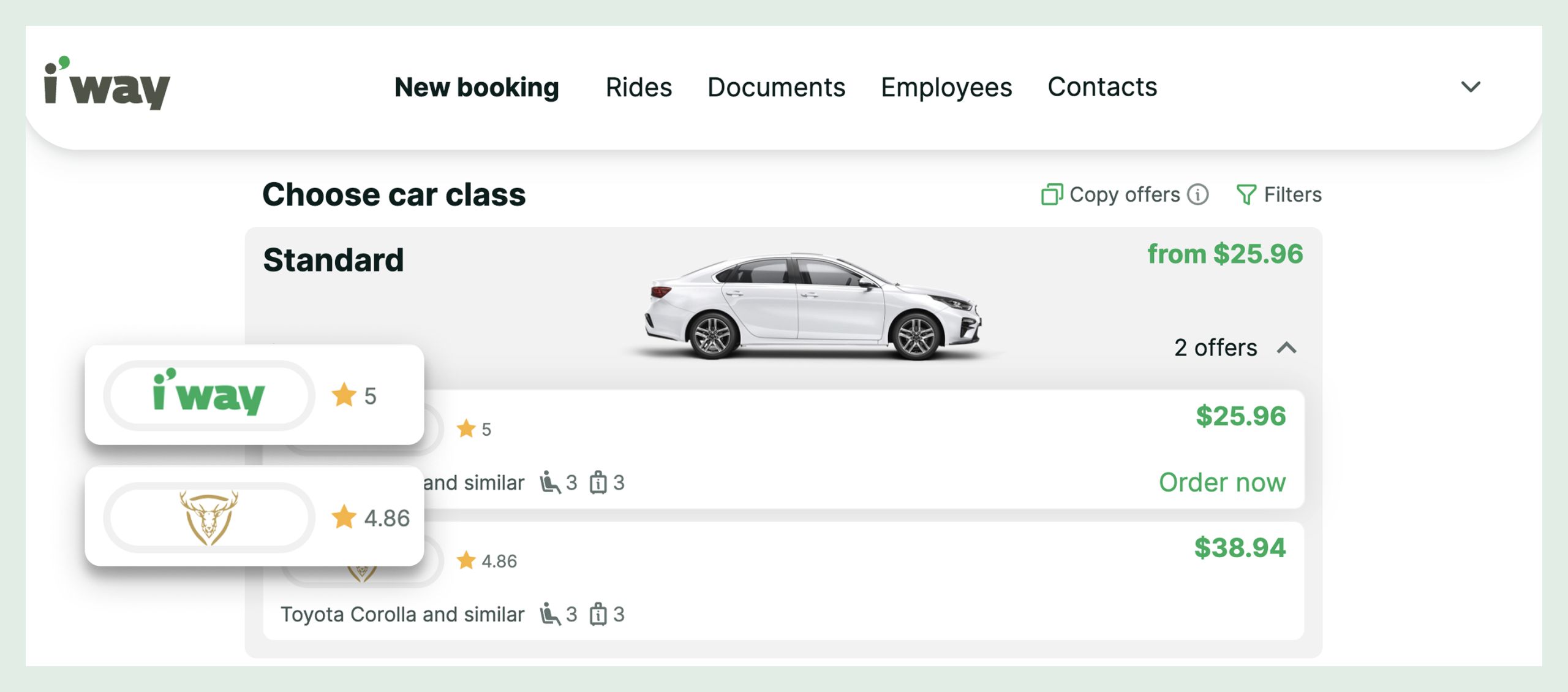
Task: Select the white Standard car image
Action: [812, 305]
